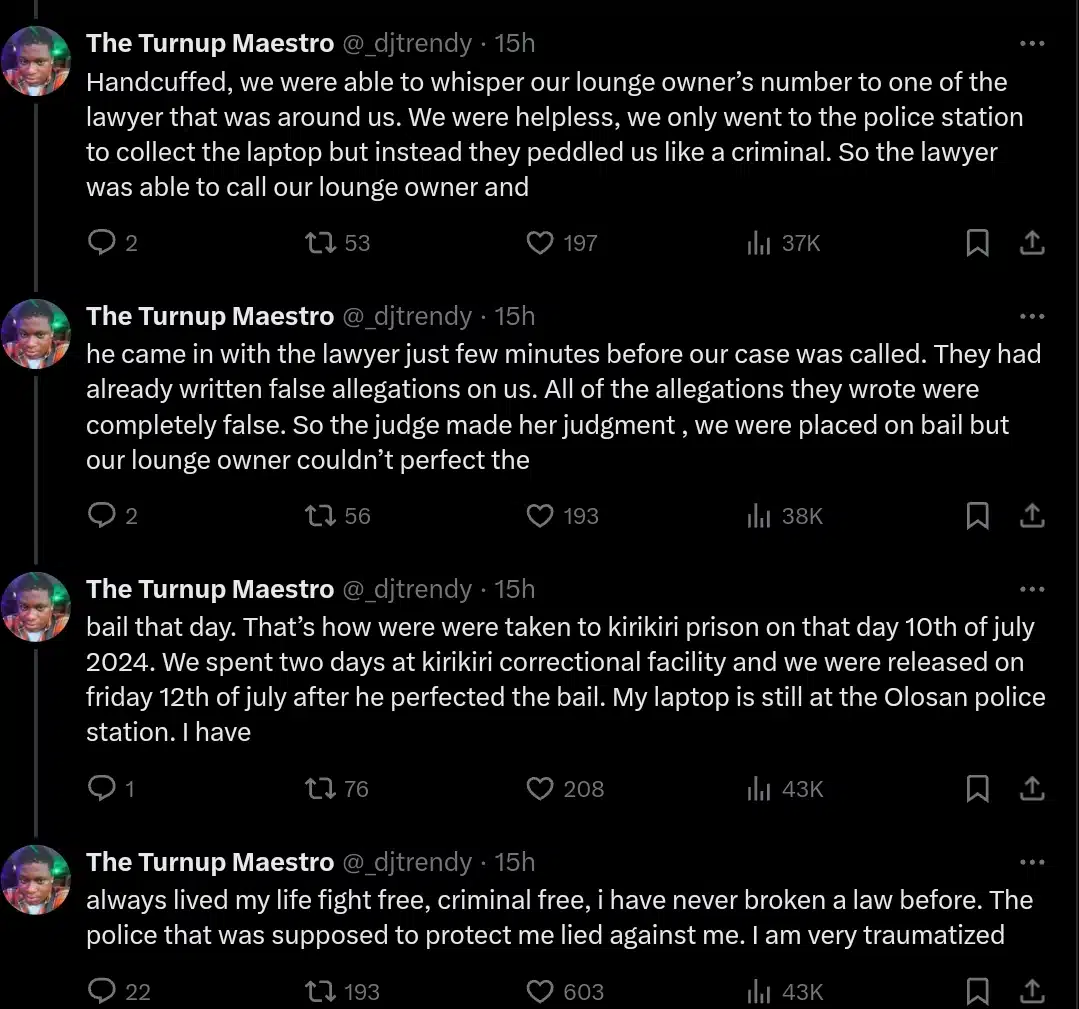Click the profile avatar on the second tweet
The image size is (1079, 1009).
click(36, 334)
